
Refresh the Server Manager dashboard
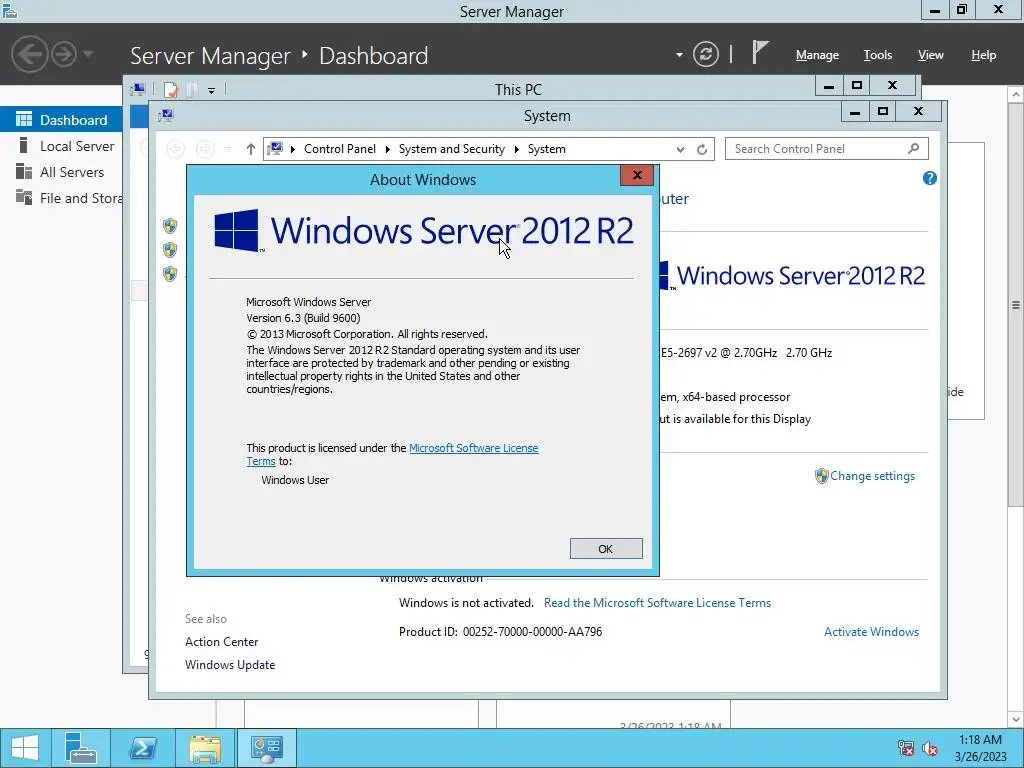pos(705,54)
